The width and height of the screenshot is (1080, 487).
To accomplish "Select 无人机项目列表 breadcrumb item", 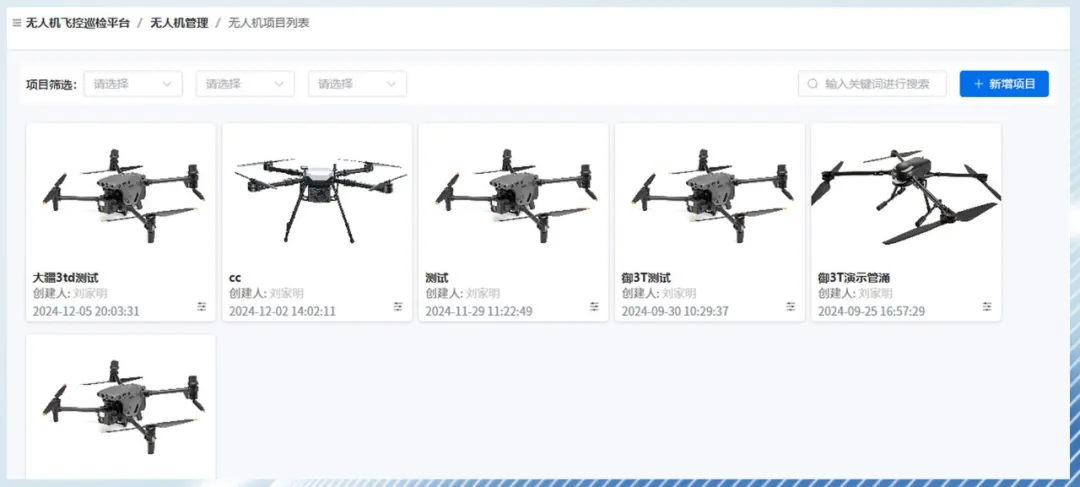I will tap(268, 23).
